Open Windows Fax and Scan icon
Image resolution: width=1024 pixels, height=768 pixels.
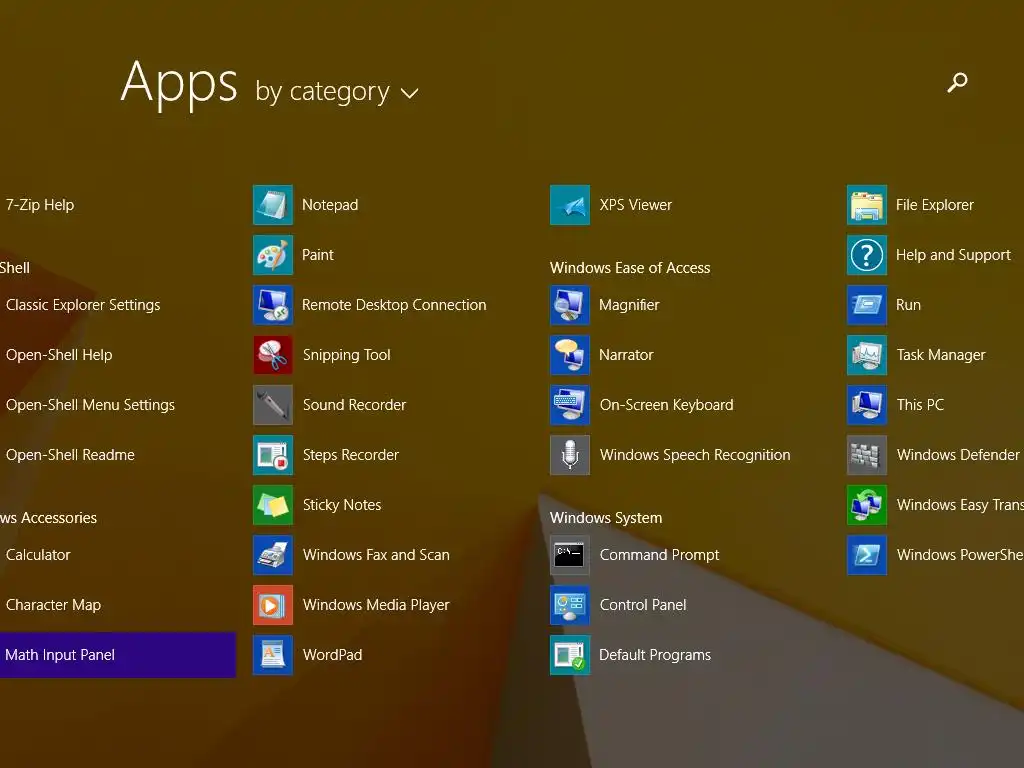click(272, 554)
